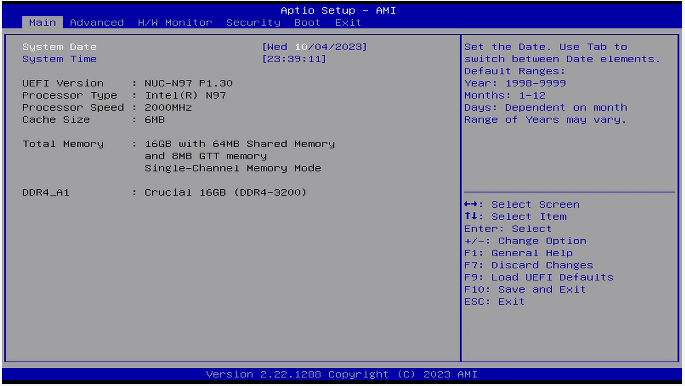Click the 8MB GTT memory line

pos(205,156)
